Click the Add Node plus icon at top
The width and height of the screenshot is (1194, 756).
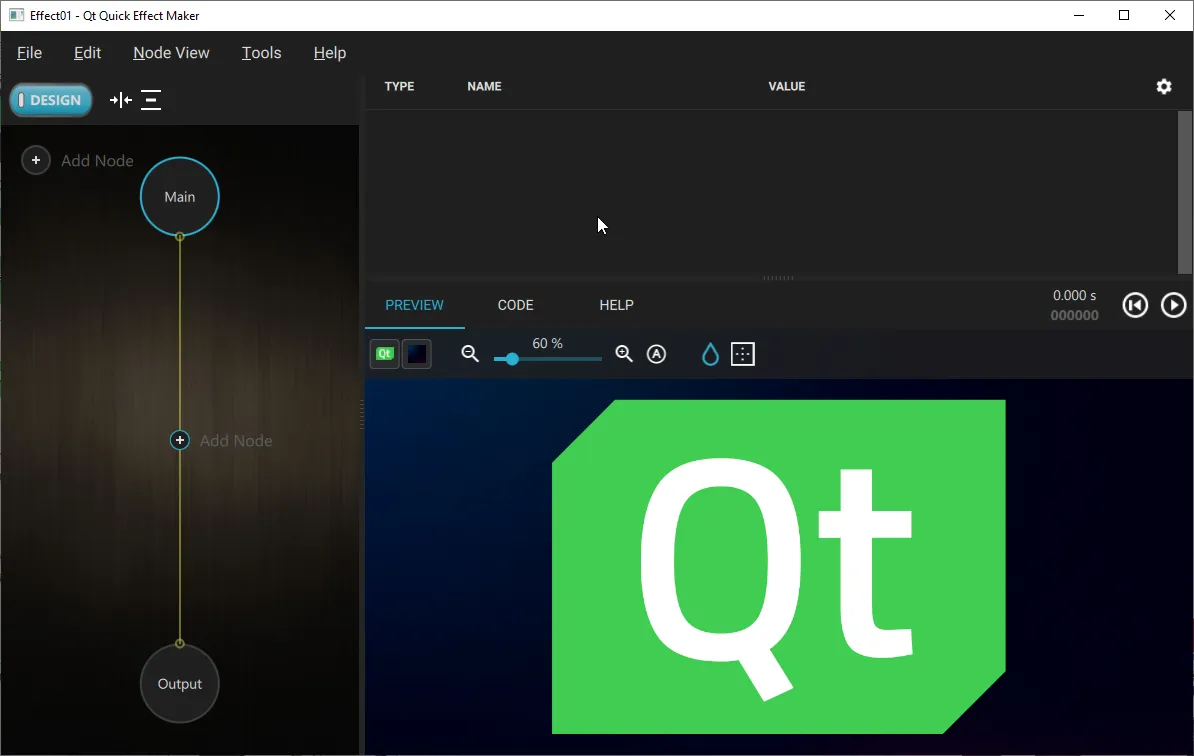35,160
